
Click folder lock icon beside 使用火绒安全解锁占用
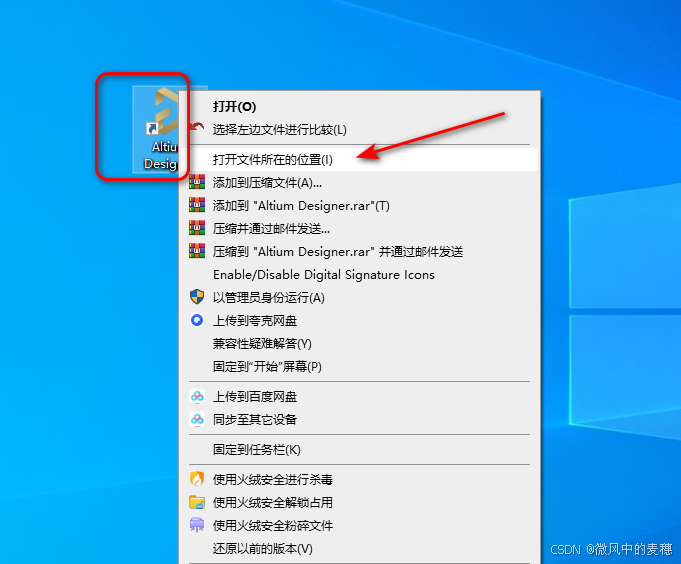coord(197,502)
